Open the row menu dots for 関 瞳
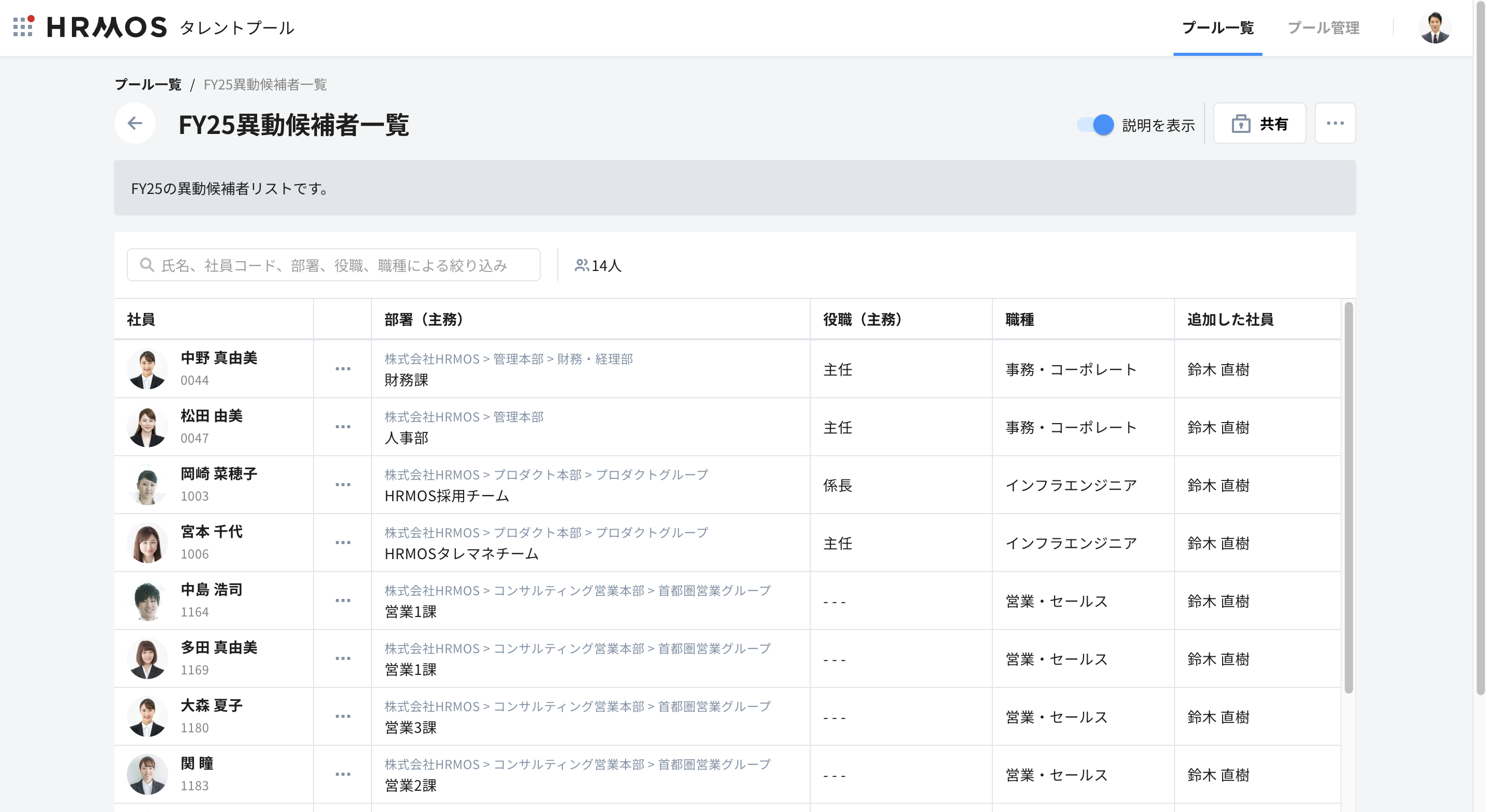 [x=343, y=775]
